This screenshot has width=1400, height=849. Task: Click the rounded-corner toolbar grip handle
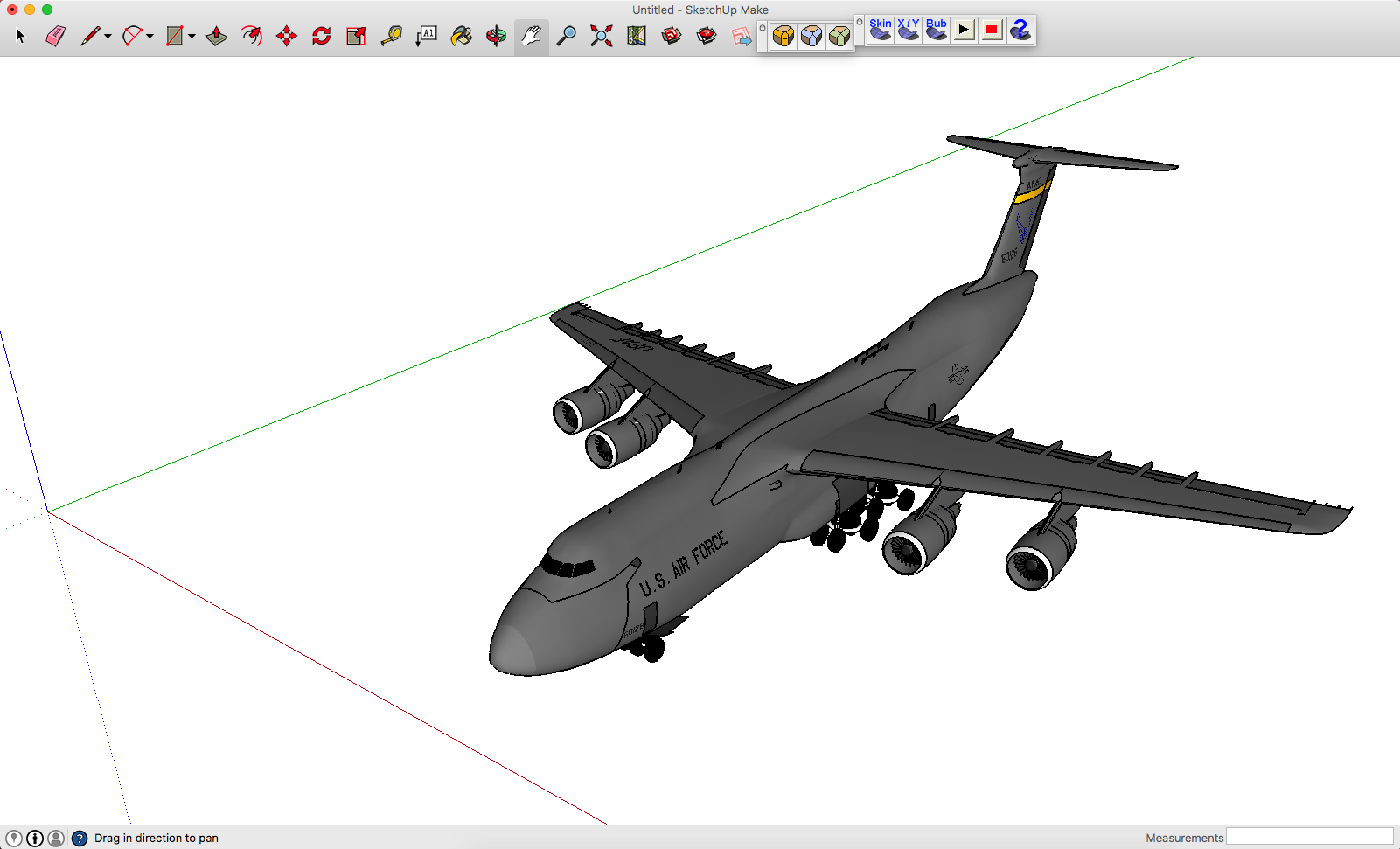[763, 28]
